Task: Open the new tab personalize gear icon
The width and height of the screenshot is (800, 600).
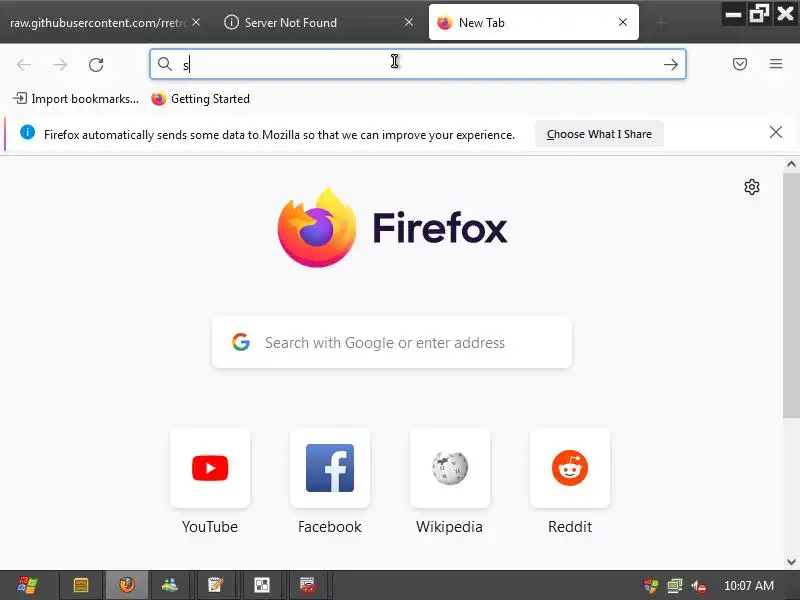Action: 752,187
